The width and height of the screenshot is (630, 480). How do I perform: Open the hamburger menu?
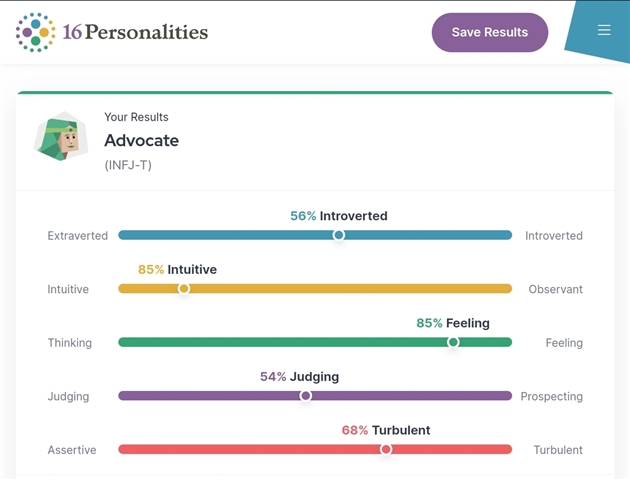click(604, 30)
